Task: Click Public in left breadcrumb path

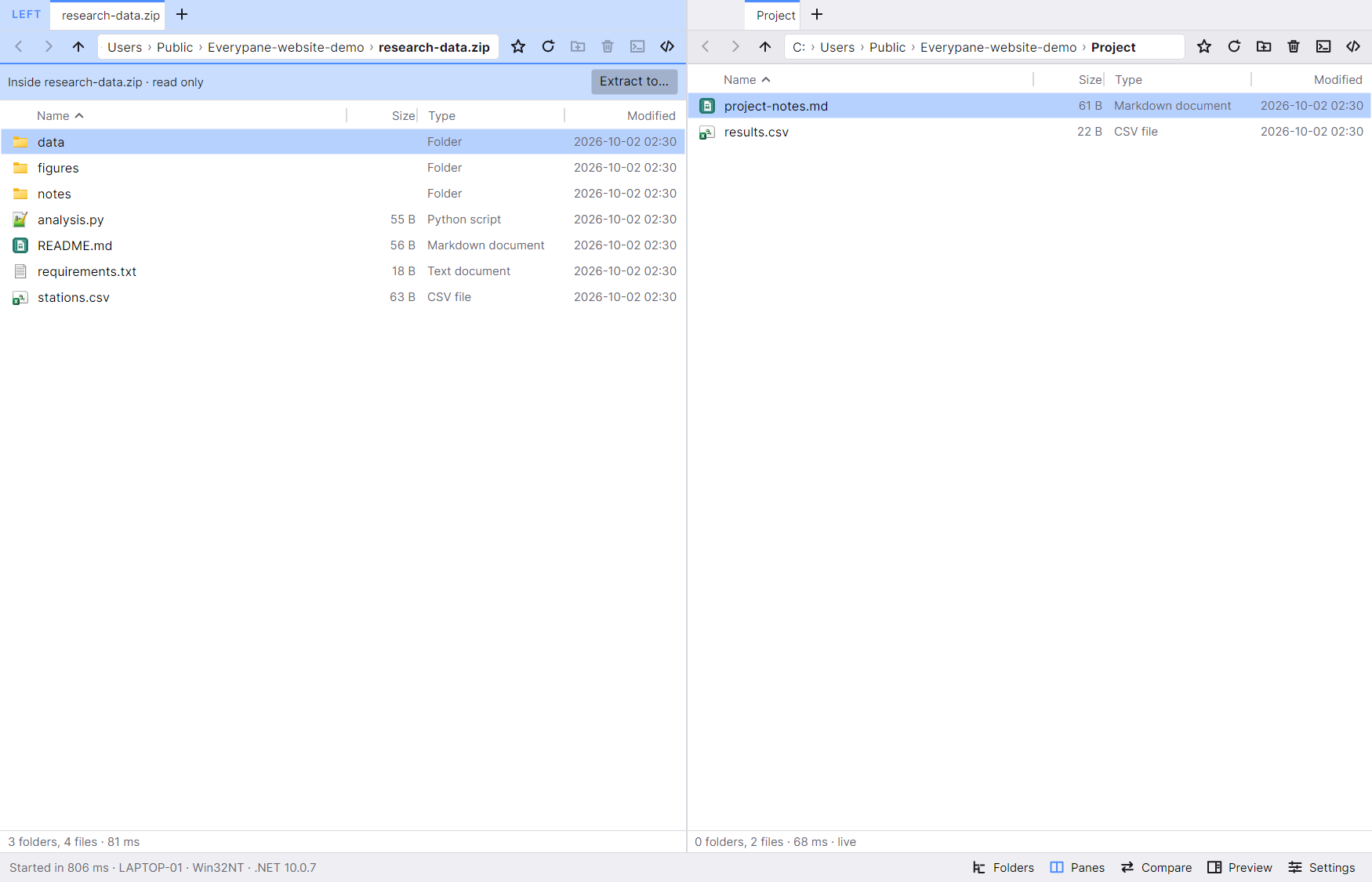Action: tap(175, 47)
